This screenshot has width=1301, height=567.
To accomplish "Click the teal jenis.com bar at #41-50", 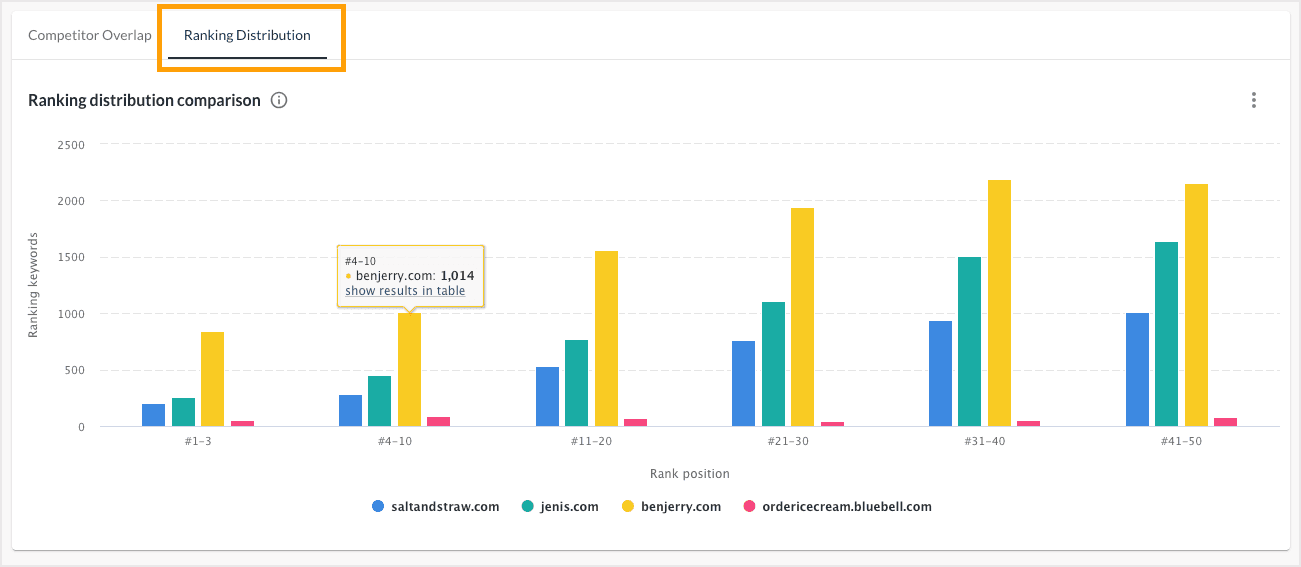I will click(1166, 334).
